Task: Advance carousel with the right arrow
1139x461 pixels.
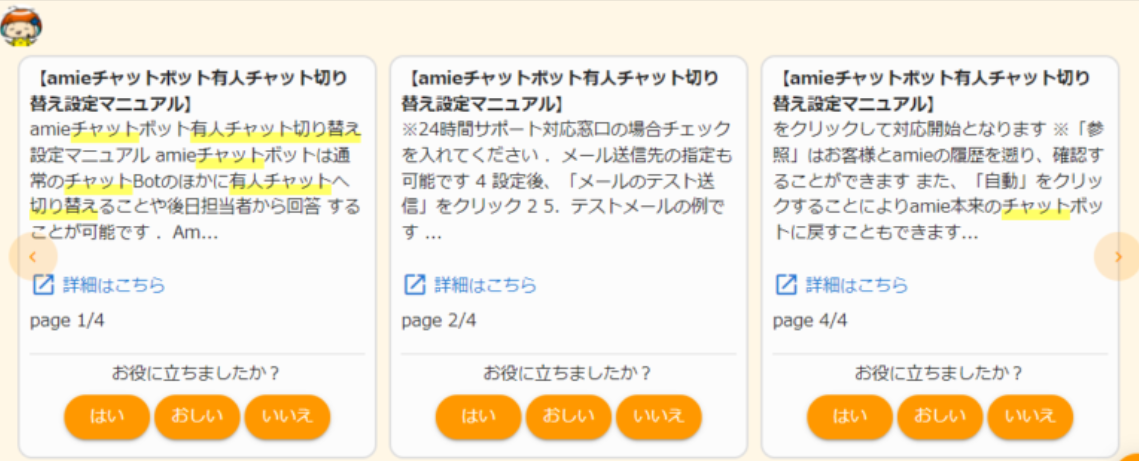Action: (x=1117, y=257)
